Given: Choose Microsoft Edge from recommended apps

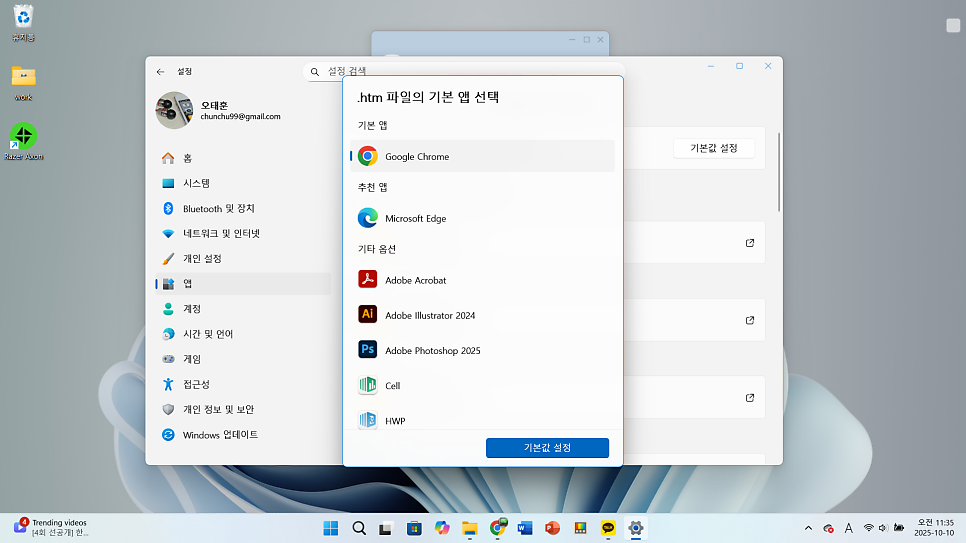Looking at the screenshot, I should click(482, 218).
